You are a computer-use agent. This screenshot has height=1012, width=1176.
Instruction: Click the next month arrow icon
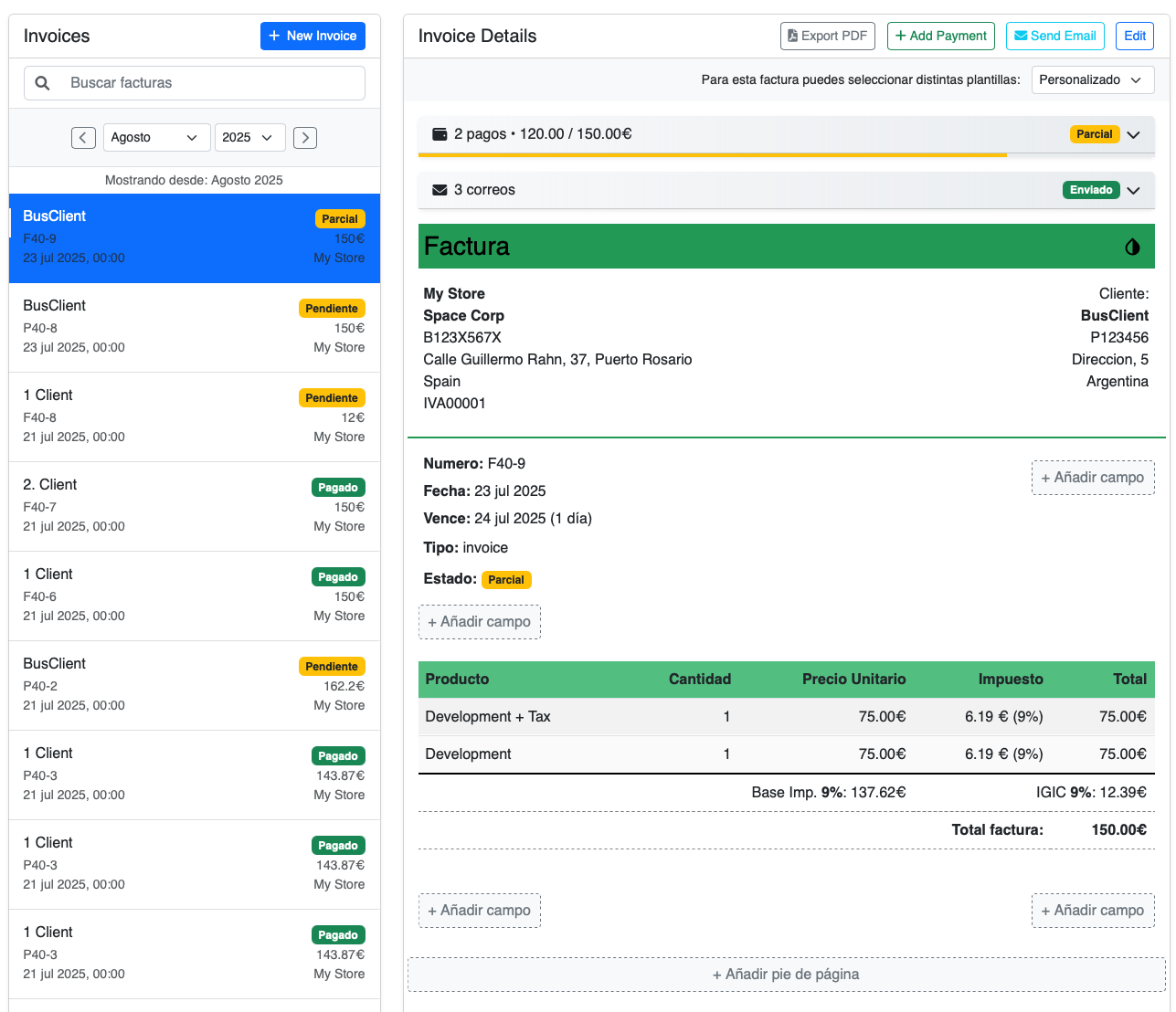305,138
